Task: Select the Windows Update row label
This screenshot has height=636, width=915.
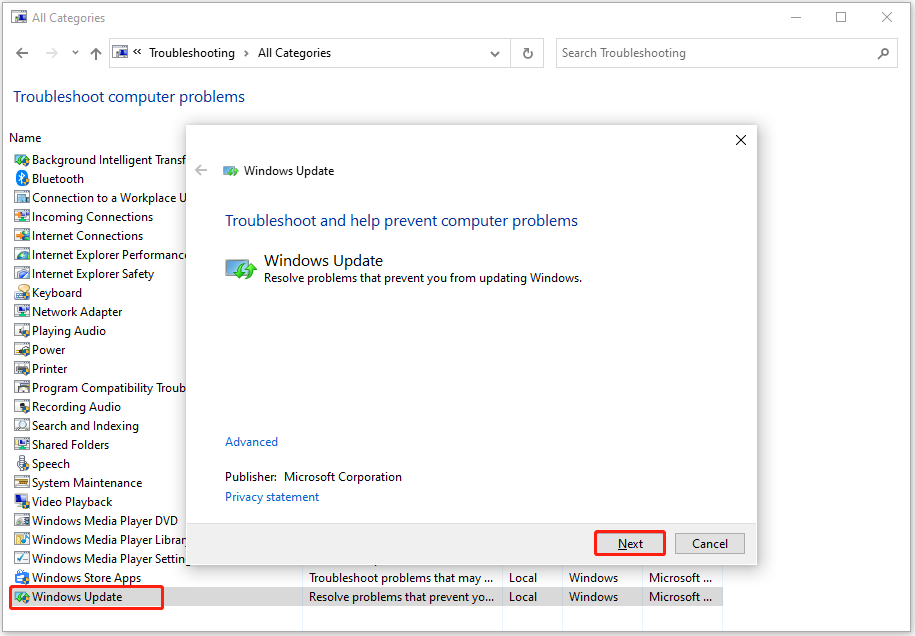Action: (x=77, y=597)
